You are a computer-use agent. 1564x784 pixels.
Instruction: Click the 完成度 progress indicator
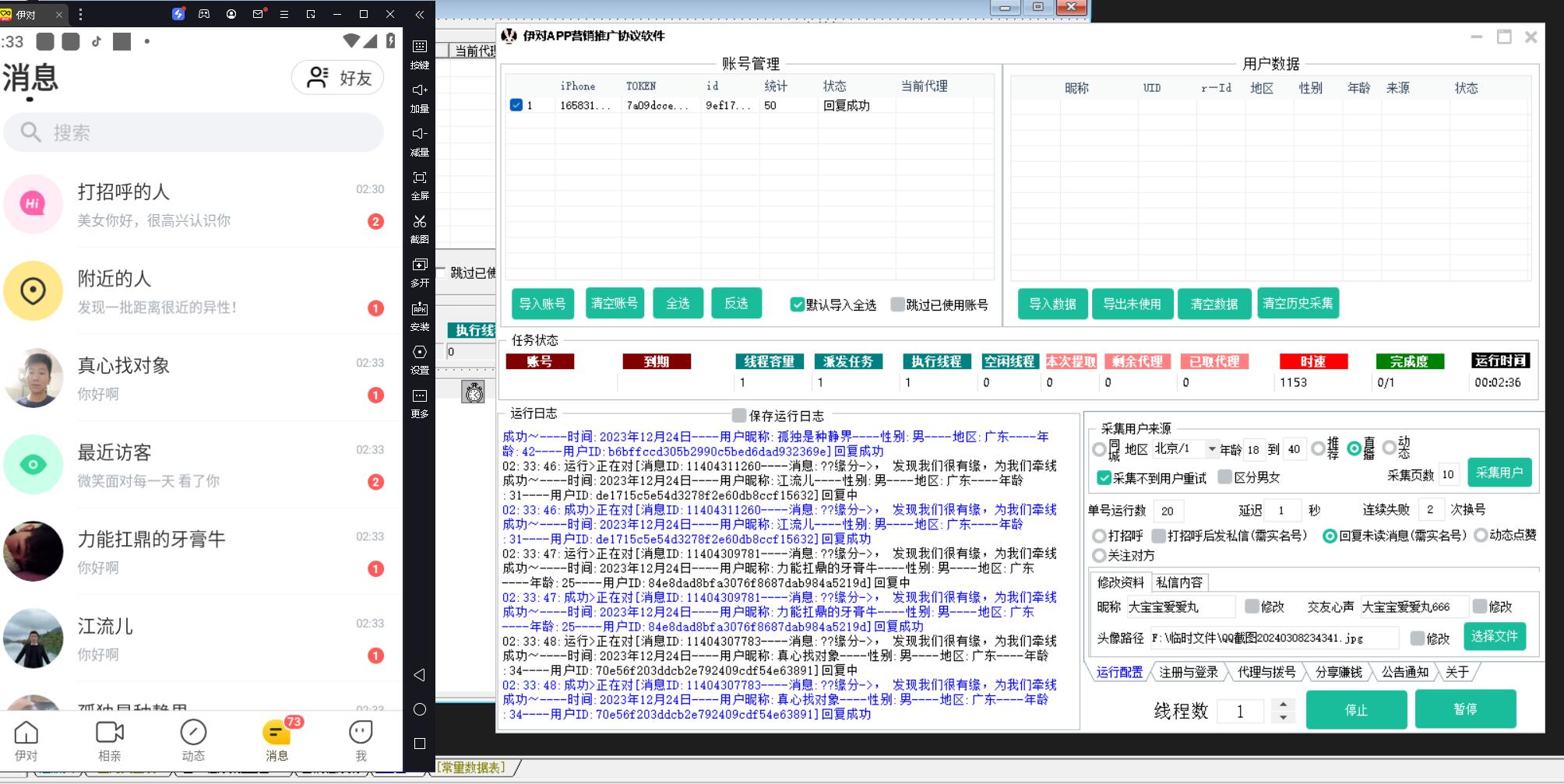[1411, 361]
